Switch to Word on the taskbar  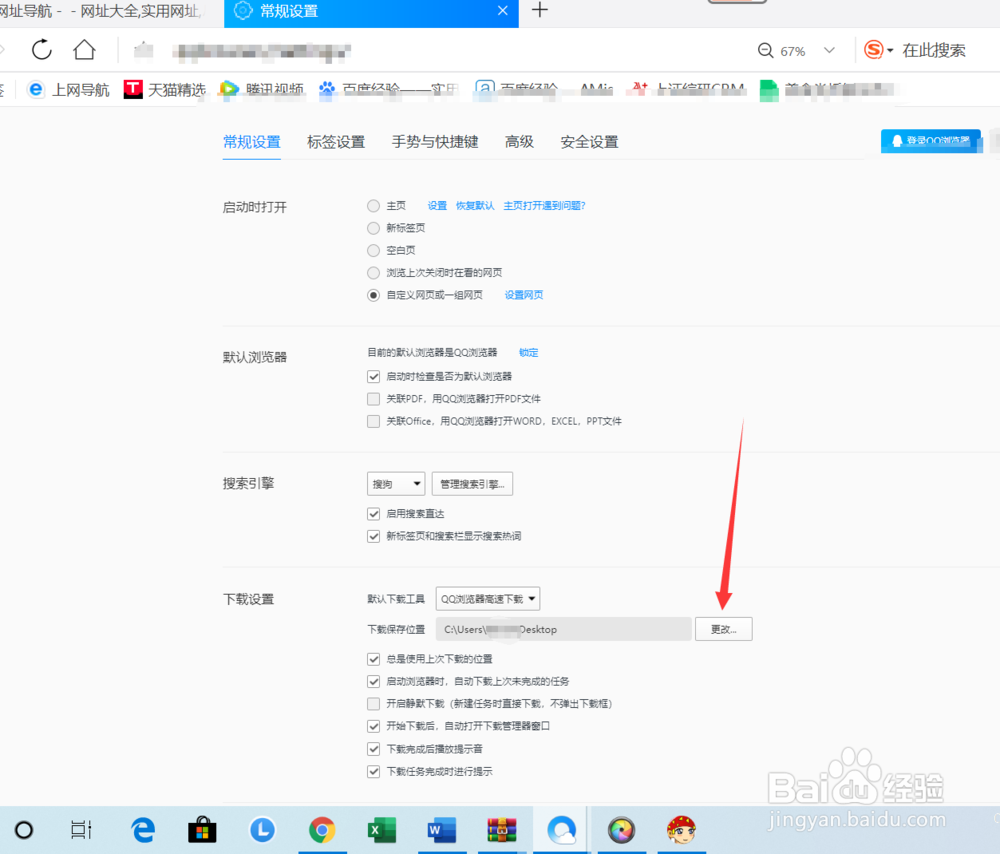click(x=441, y=830)
